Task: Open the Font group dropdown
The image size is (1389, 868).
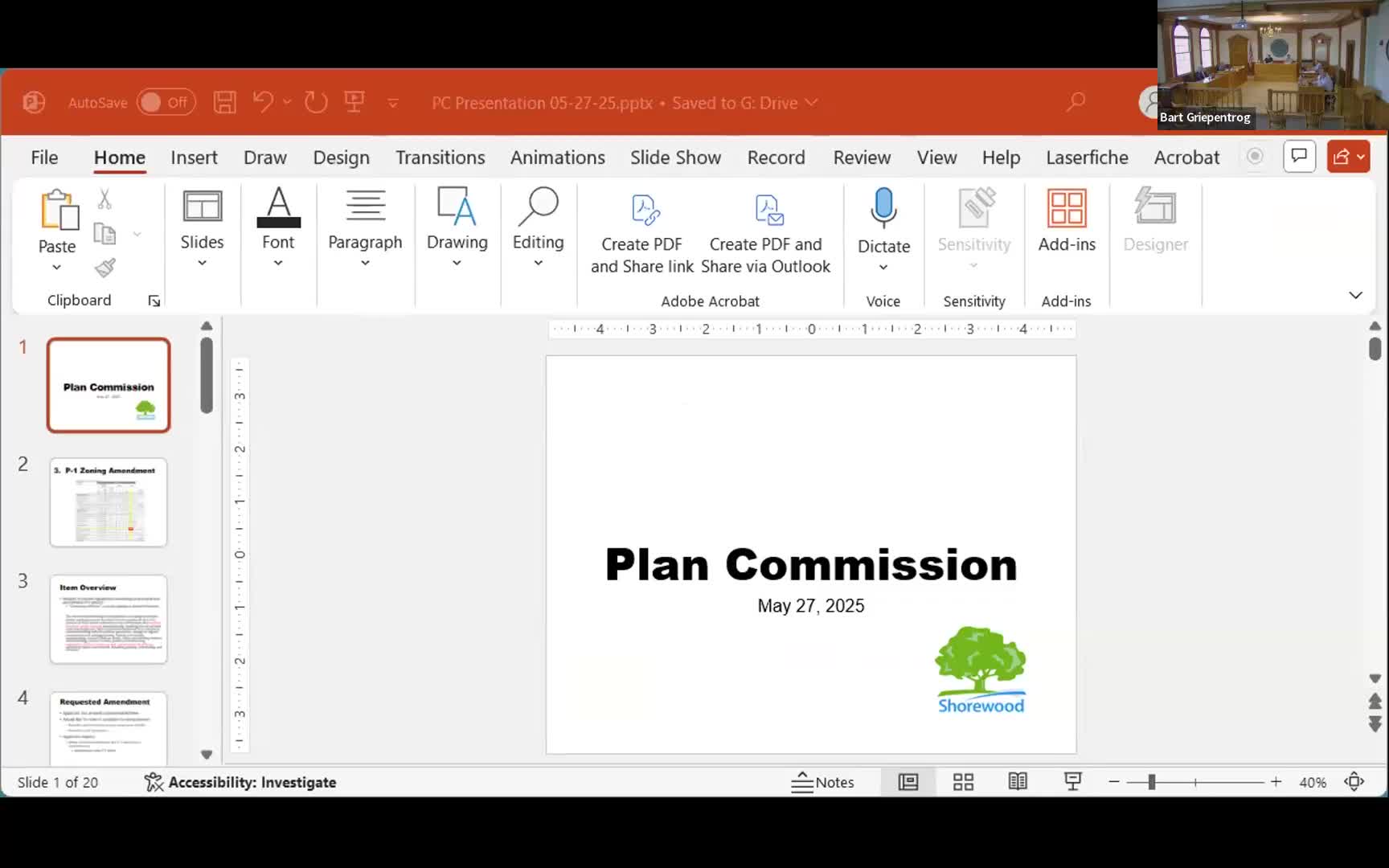Action: pos(278,263)
